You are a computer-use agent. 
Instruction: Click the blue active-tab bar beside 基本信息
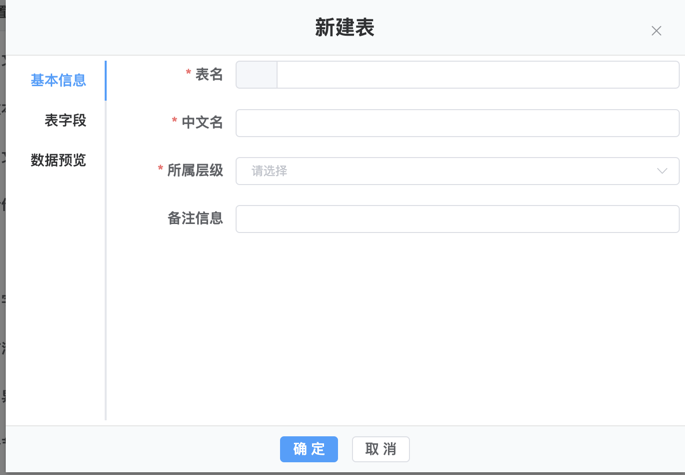click(x=105, y=80)
